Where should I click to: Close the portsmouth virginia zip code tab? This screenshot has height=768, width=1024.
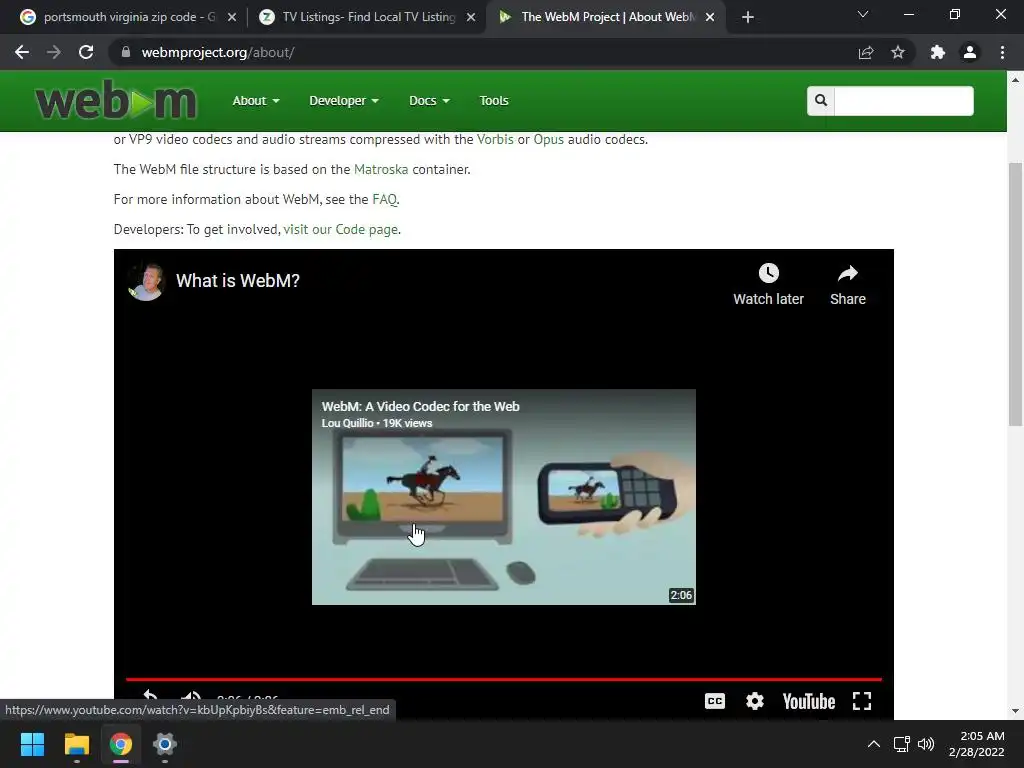pos(232,17)
